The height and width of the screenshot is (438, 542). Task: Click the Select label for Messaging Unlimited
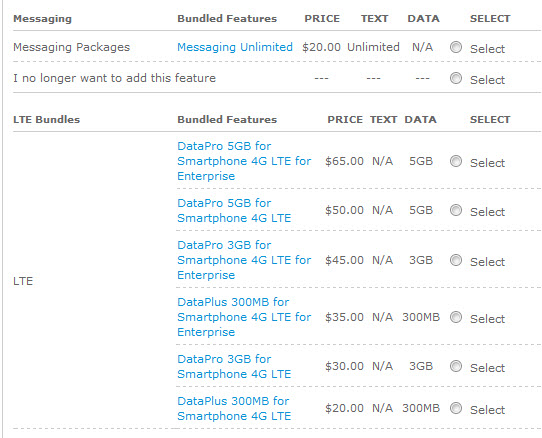point(487,49)
